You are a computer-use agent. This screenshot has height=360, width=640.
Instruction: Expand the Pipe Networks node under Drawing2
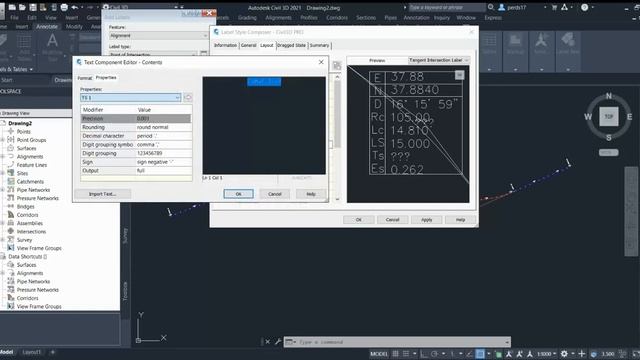3,190
